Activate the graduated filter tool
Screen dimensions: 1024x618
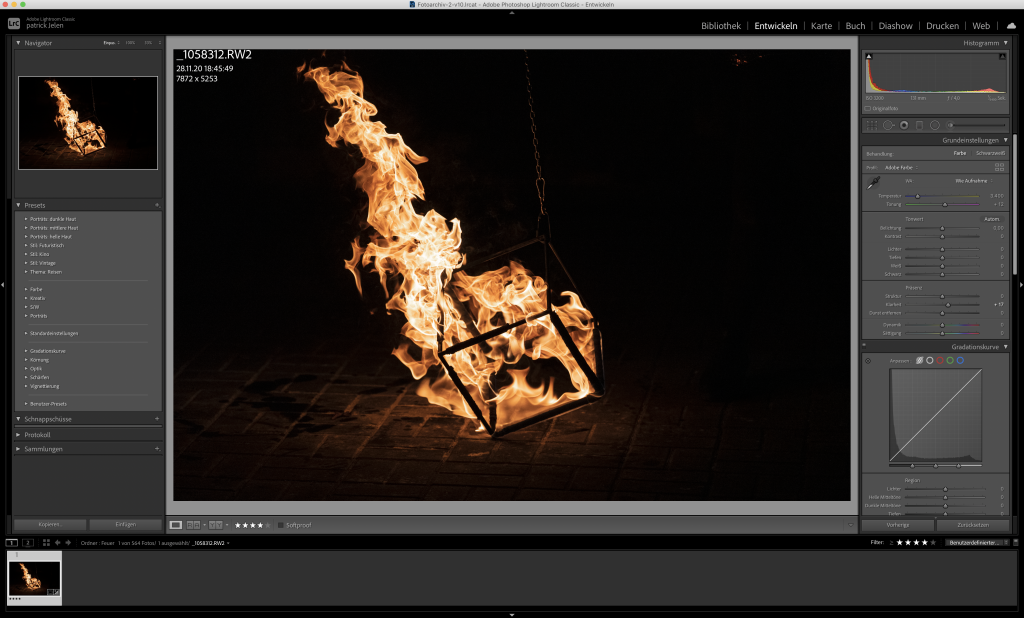click(919, 125)
